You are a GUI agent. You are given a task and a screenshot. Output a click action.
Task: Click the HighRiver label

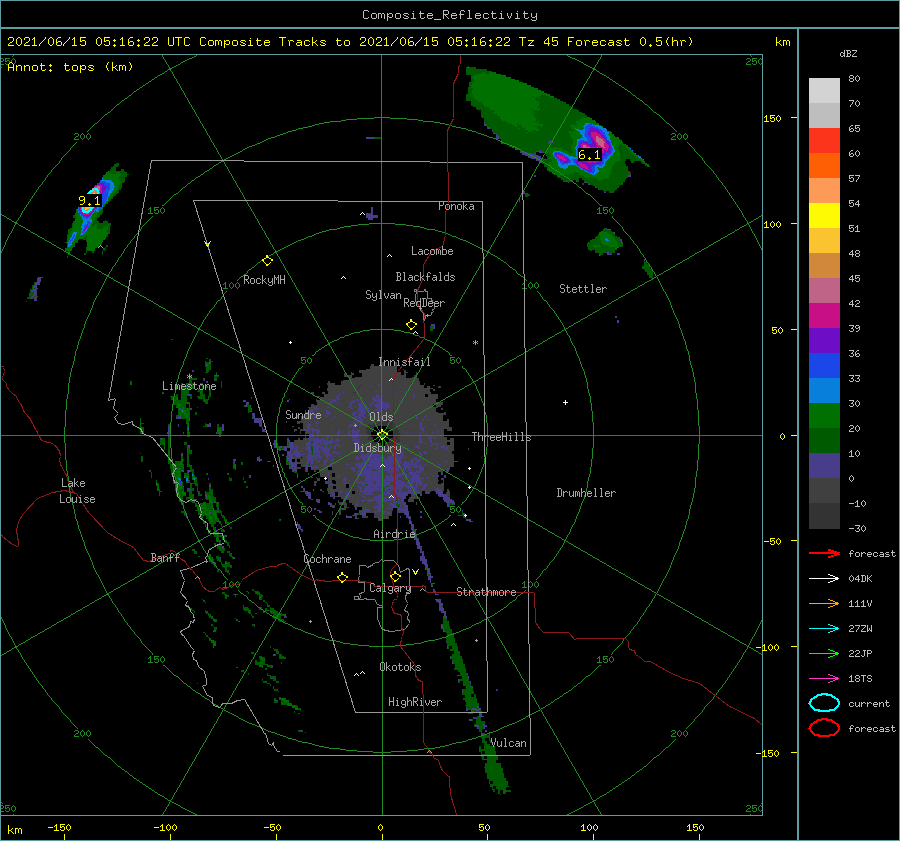point(415,702)
